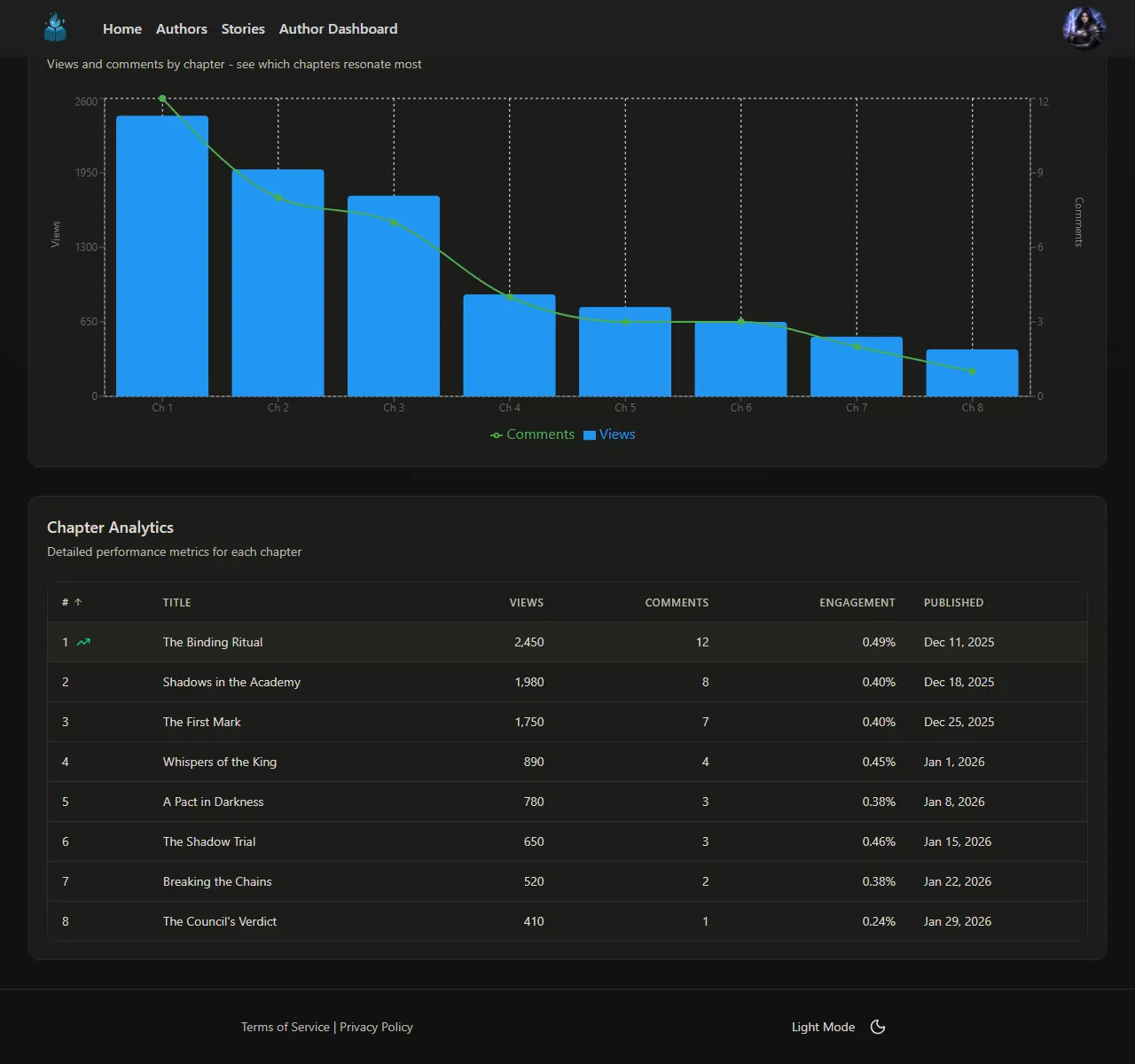The height and width of the screenshot is (1064, 1135).
Task: Click the Engagement column header
Action: 857,602
